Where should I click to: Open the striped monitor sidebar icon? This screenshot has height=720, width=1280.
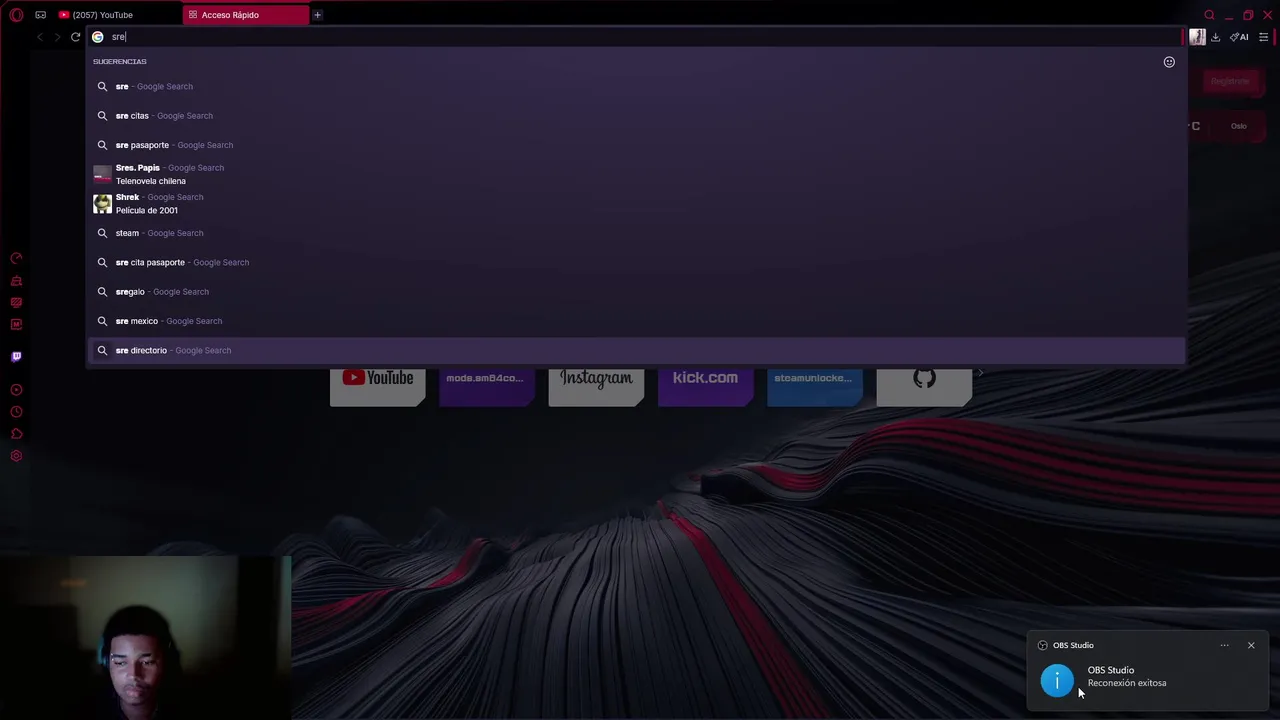16,303
